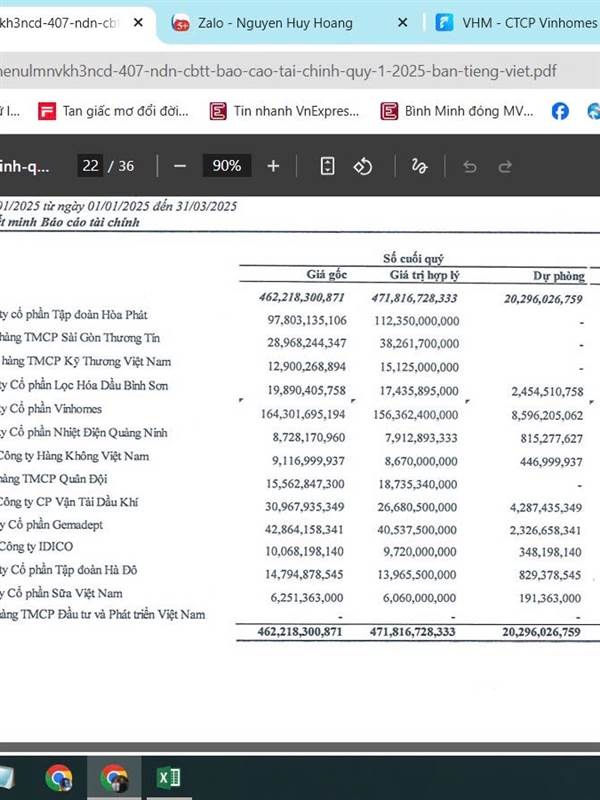Undo the last PDF annotation
The width and height of the screenshot is (600, 800).
(x=470, y=166)
